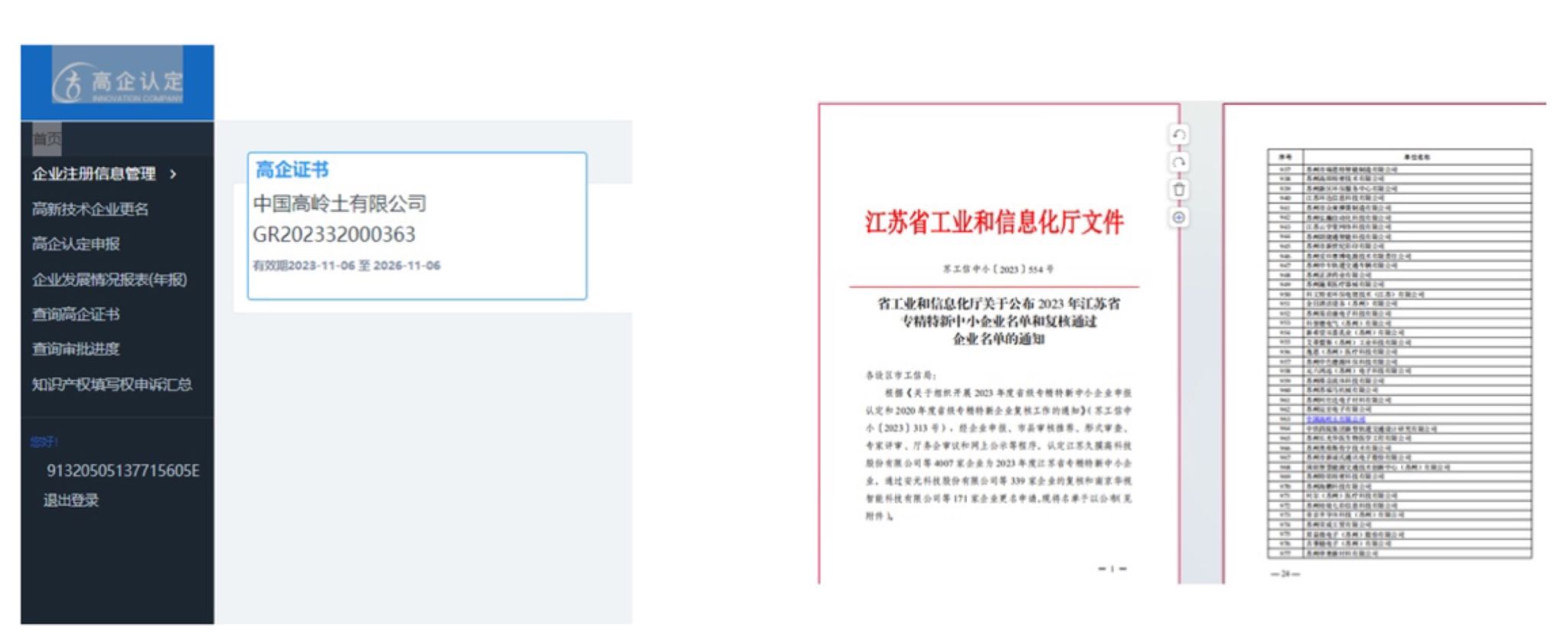Image resolution: width=1568 pixels, height=644 pixels.
Task: Click certificate number GR202332000363
Action: click(x=334, y=234)
